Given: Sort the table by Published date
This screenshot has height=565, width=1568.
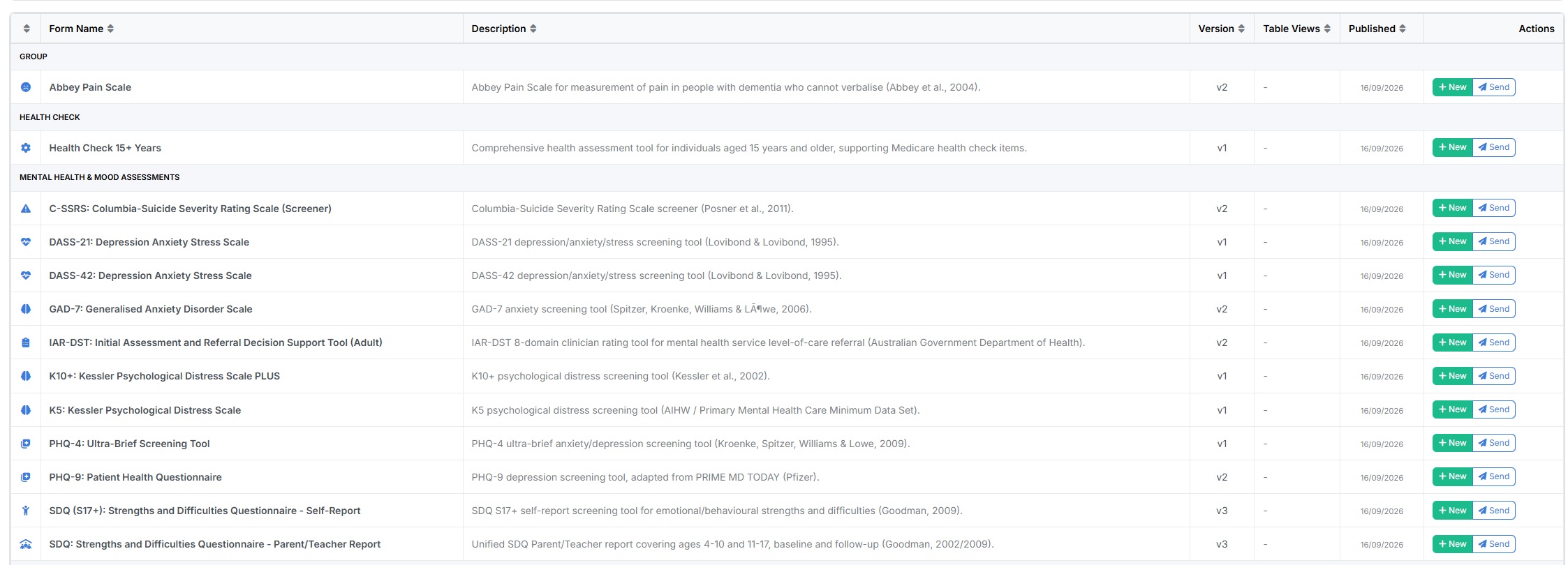Looking at the screenshot, I should (1377, 29).
